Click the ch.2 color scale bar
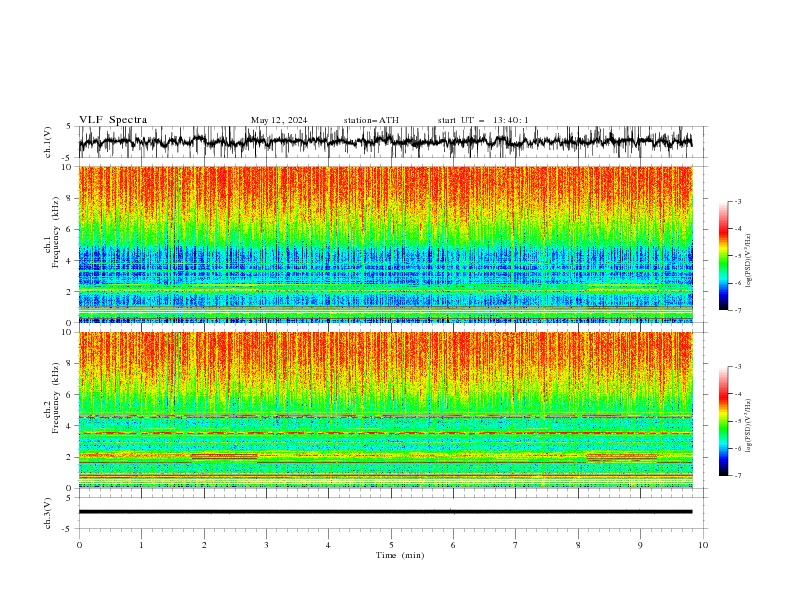792x612 pixels. (724, 421)
